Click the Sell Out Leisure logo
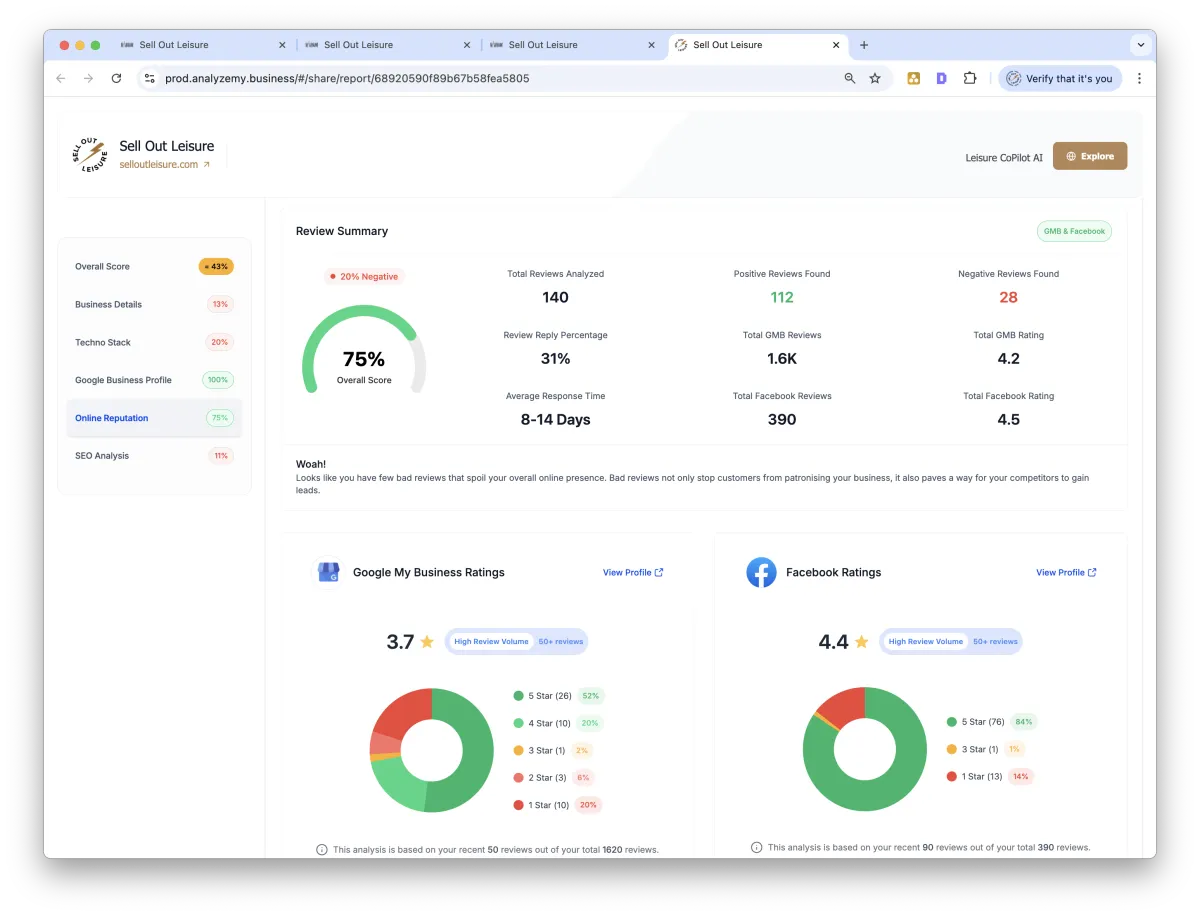Screen dimensions: 1200x916 (89, 154)
